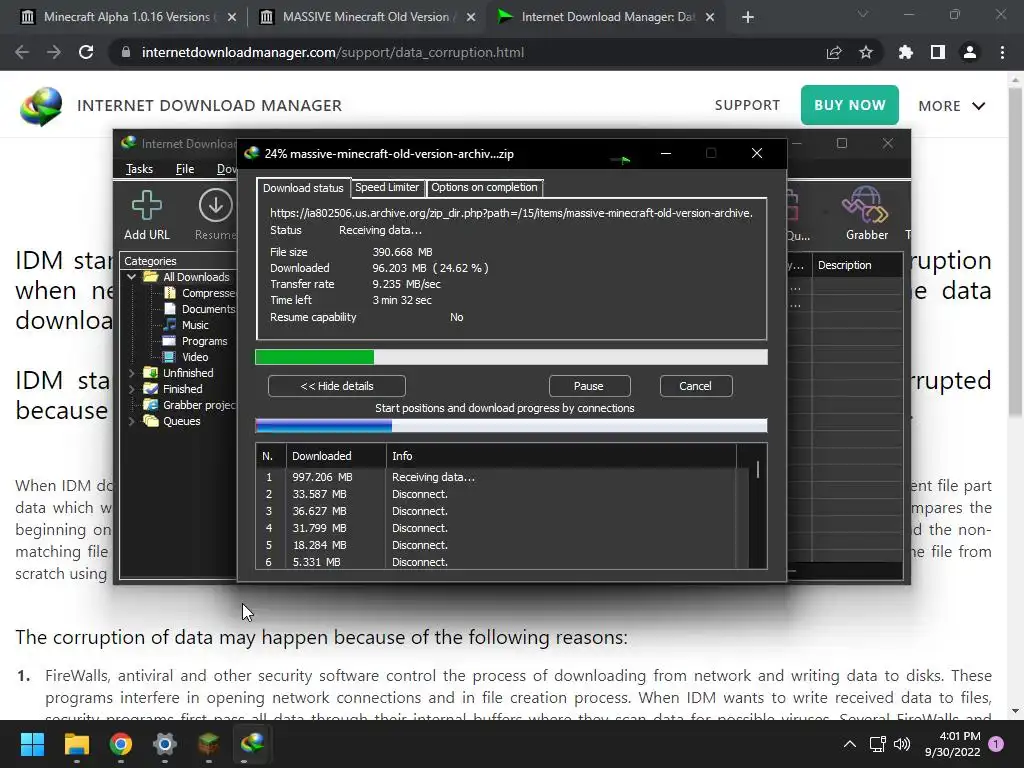The width and height of the screenshot is (1024, 768).
Task: Expand the MORE dropdown on the website
Action: click(952, 106)
